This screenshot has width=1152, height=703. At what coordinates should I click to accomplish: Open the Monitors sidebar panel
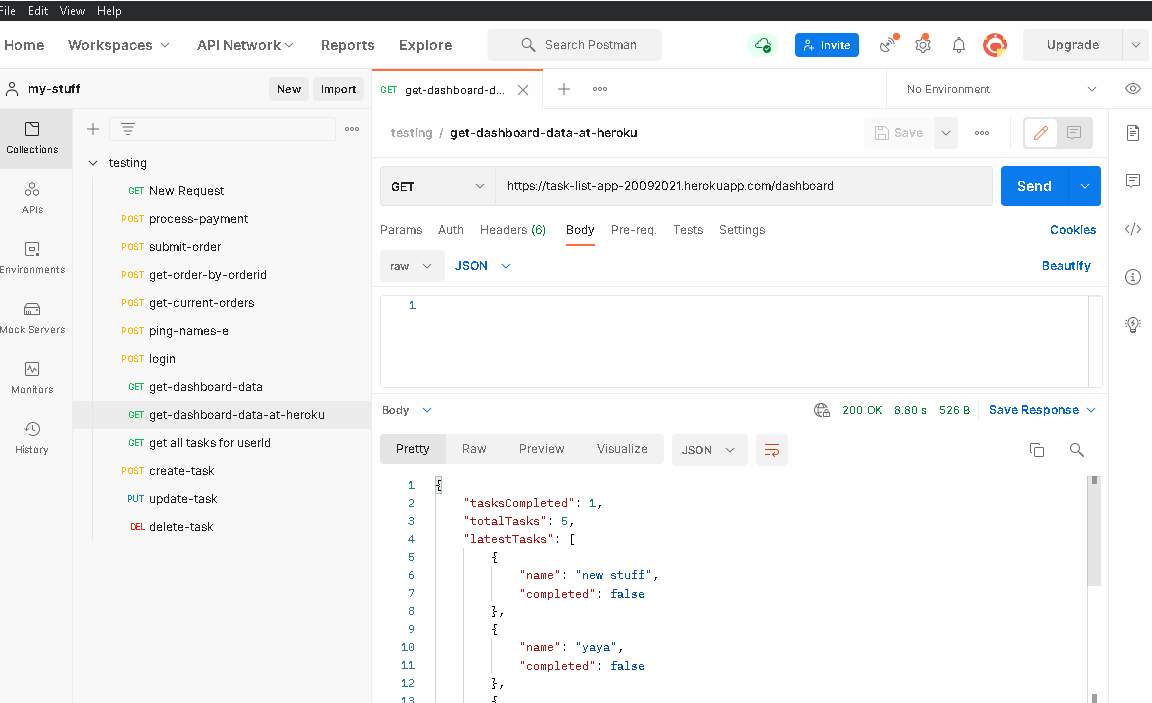coord(33,375)
